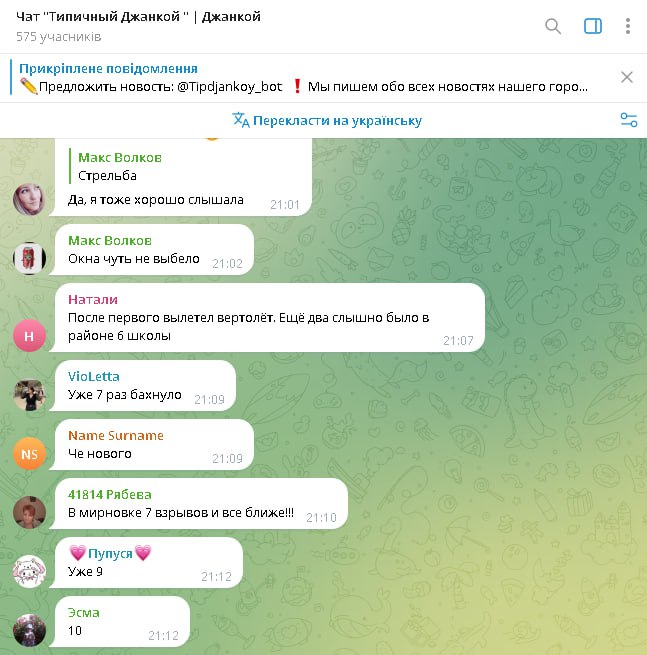Click Пупуся's anime avatar
Image resolution: width=647 pixels, height=655 pixels.
click(x=29, y=571)
